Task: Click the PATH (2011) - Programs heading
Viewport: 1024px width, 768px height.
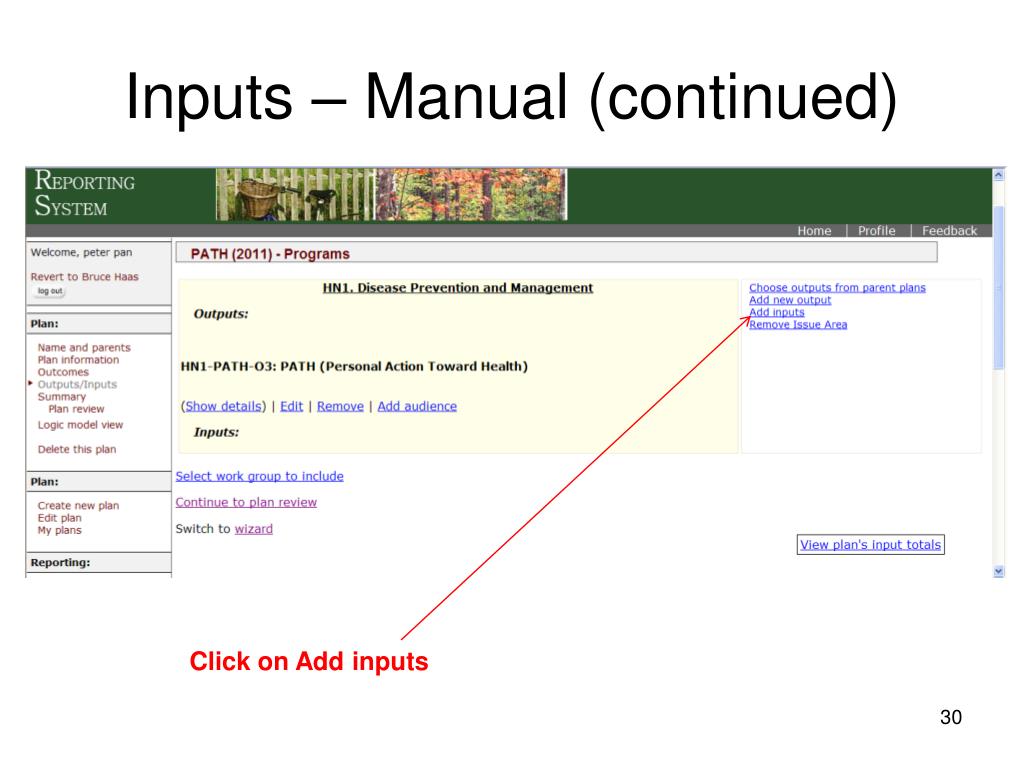Action: pos(270,254)
